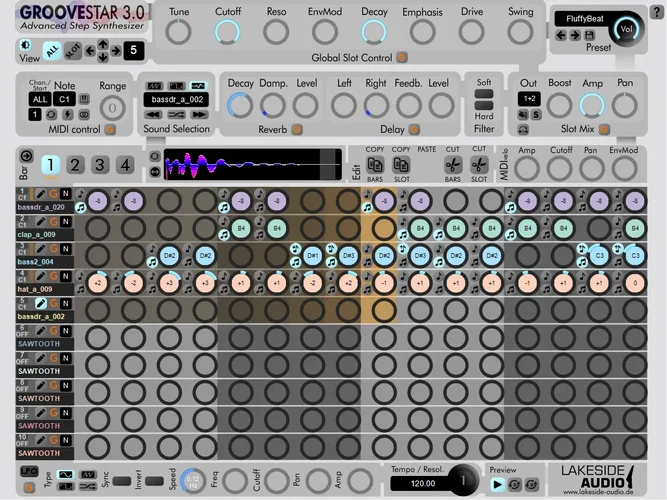Edit slot 1 bassdr_a_020 with pencil icon
This screenshot has height=500, width=667.
[40, 194]
